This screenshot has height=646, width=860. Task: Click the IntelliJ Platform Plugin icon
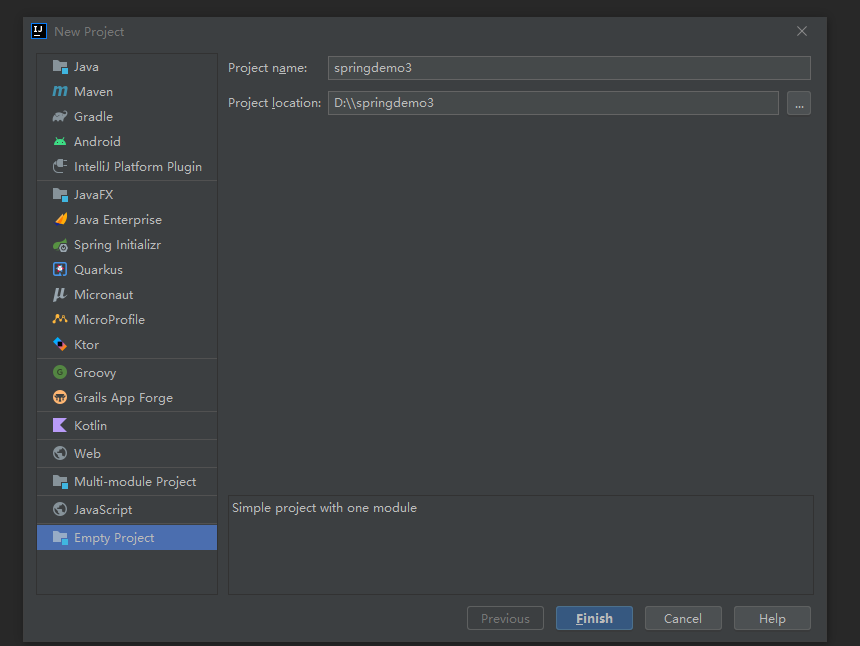(60, 167)
